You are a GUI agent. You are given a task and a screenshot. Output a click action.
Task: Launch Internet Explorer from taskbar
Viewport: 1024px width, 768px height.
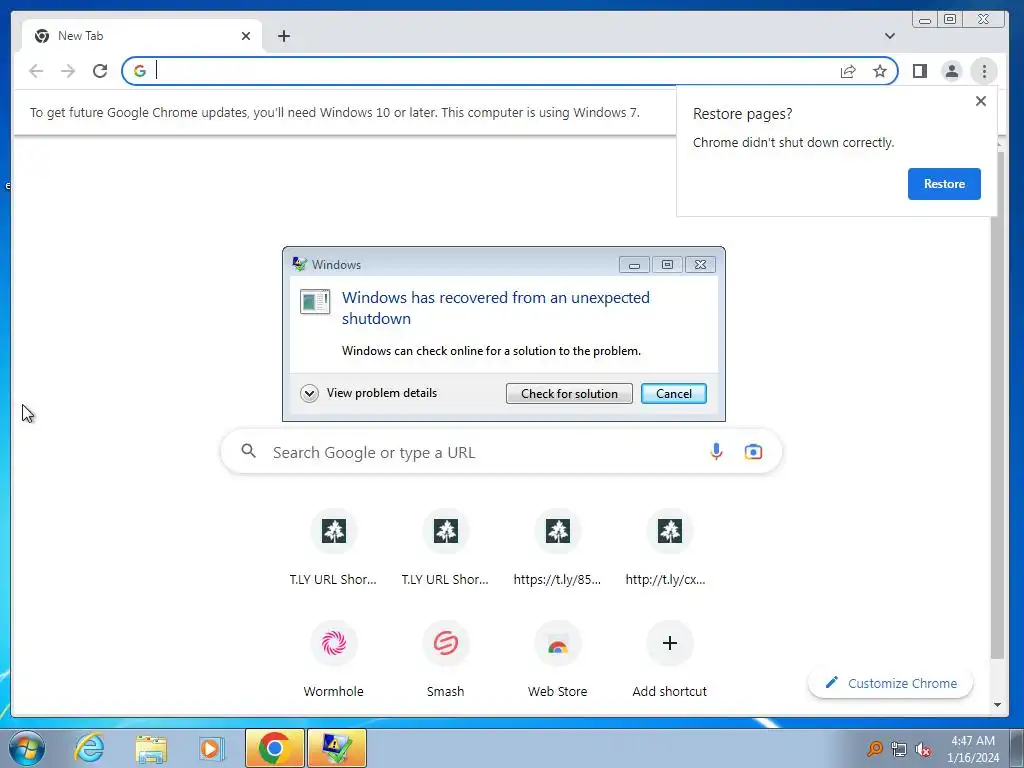(89, 748)
